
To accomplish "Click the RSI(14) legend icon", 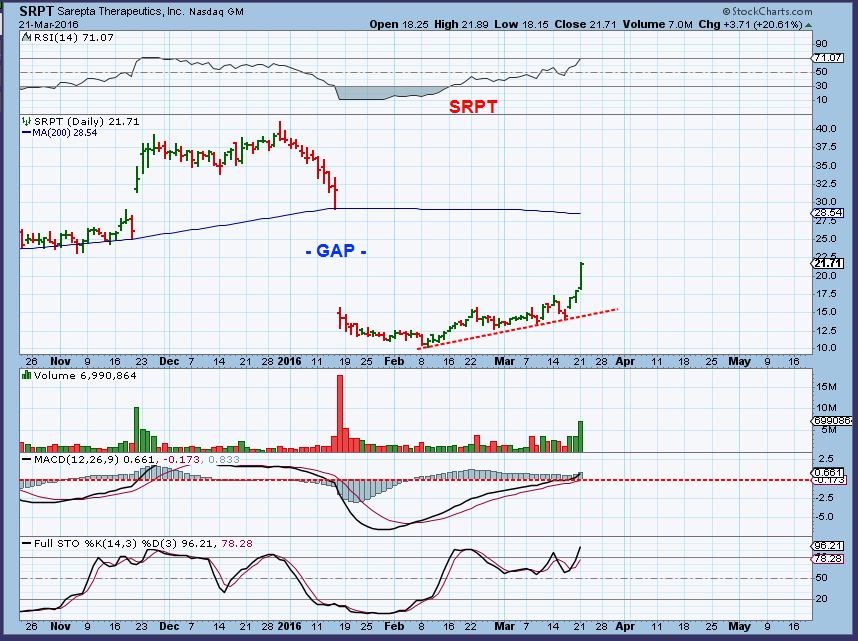I will tap(27, 38).
